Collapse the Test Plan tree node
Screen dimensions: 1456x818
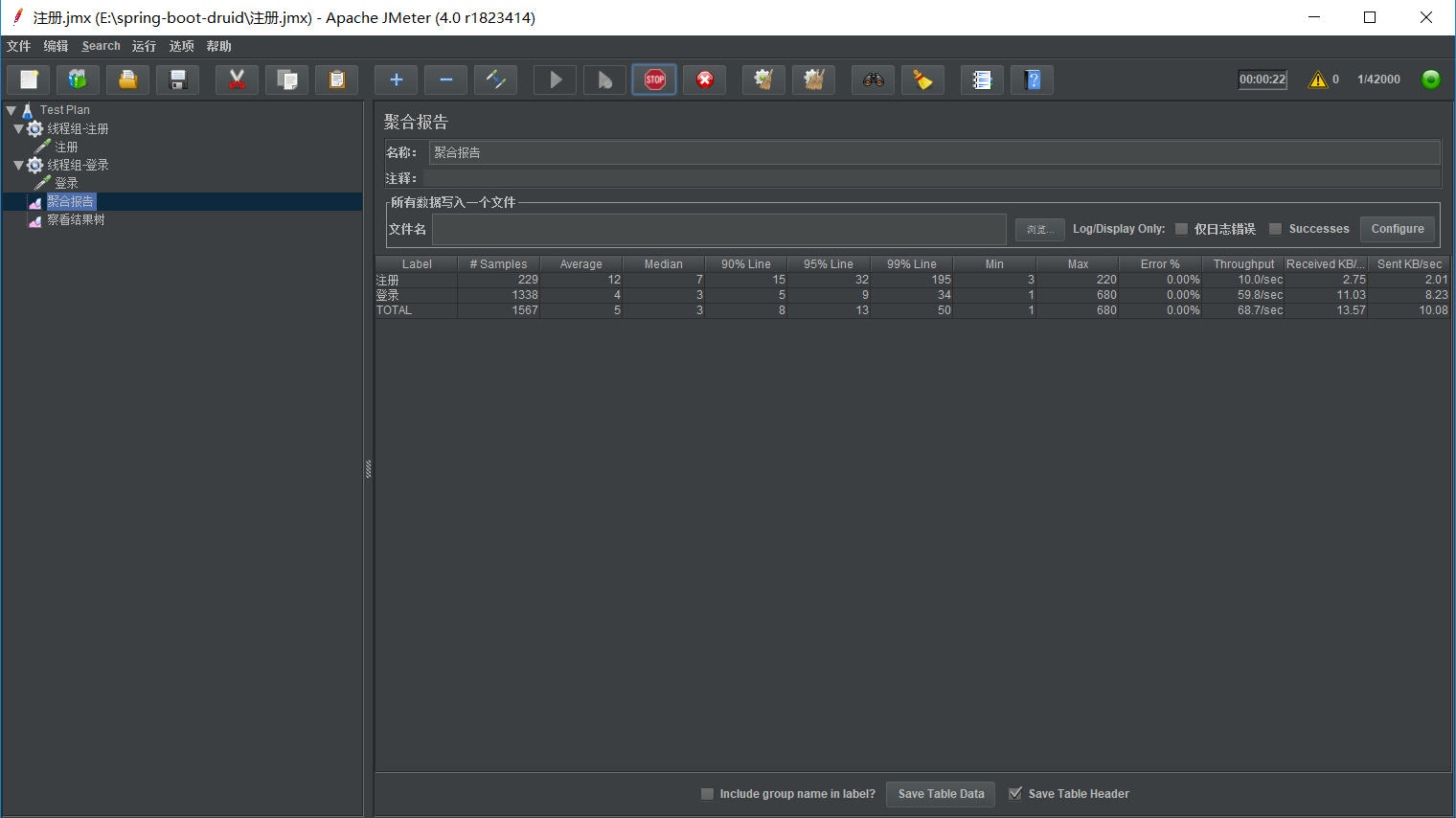coord(11,110)
